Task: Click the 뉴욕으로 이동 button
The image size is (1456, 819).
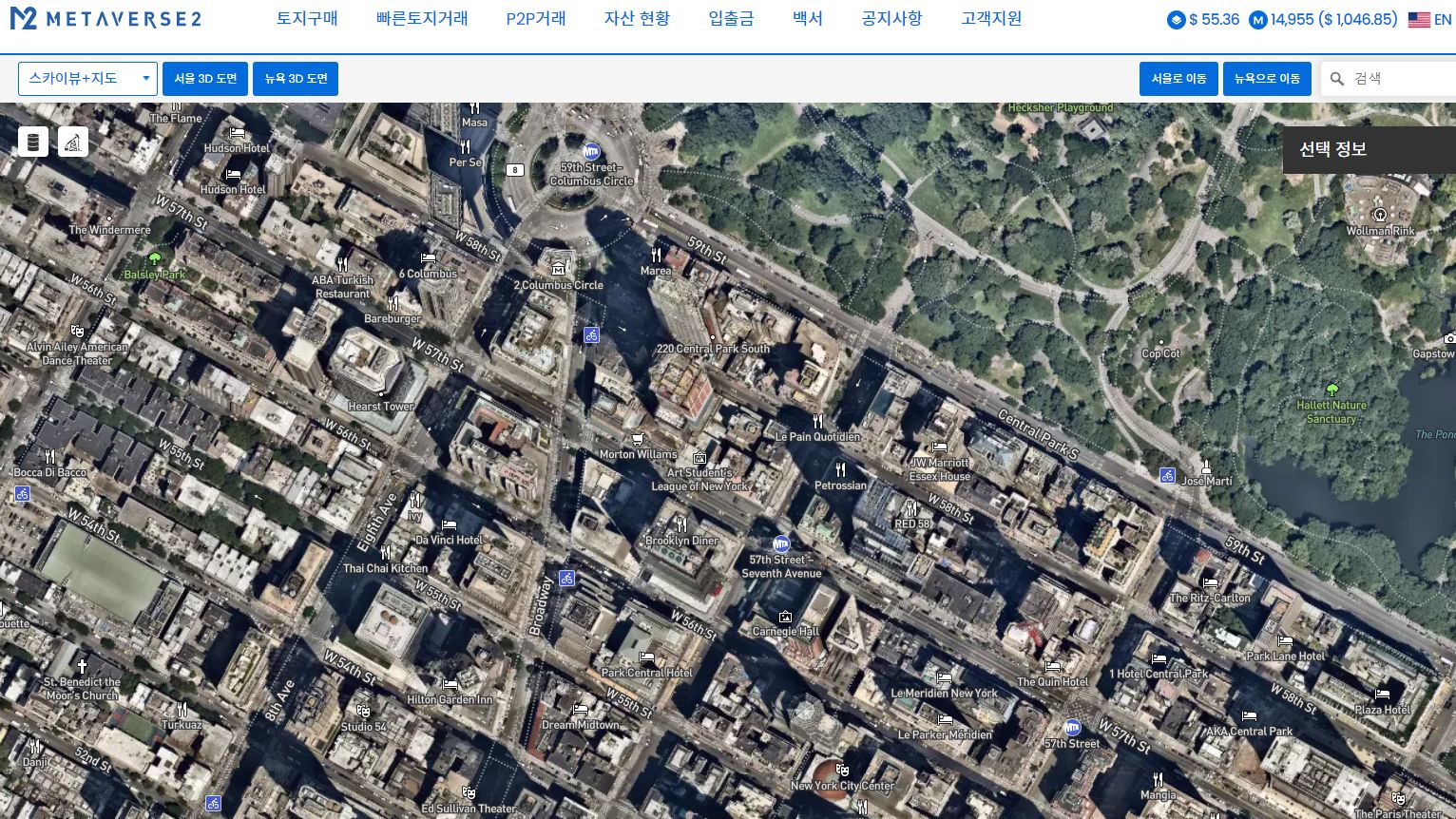Action: pyautogui.click(x=1267, y=79)
